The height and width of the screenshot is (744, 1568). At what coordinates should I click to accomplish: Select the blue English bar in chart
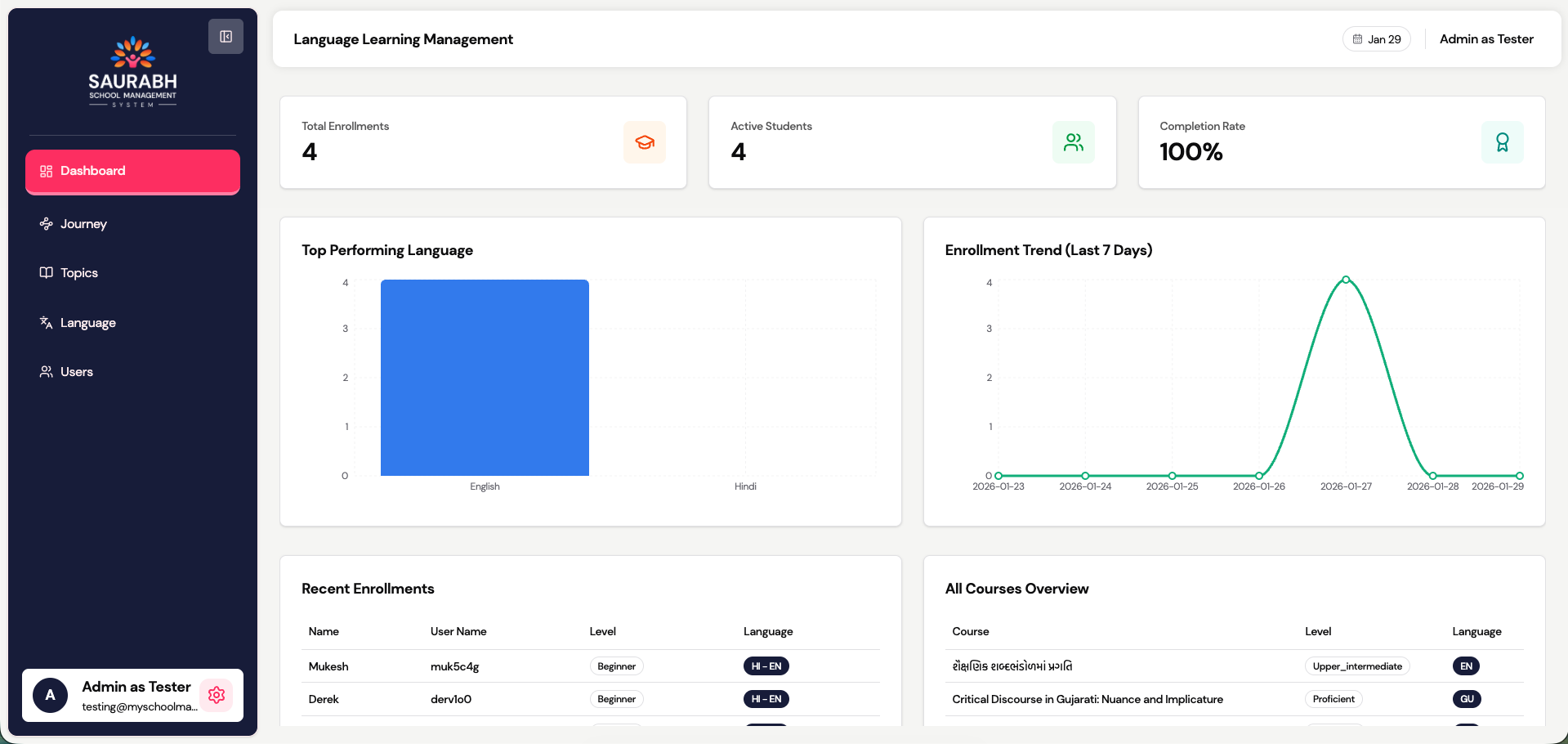[485, 378]
